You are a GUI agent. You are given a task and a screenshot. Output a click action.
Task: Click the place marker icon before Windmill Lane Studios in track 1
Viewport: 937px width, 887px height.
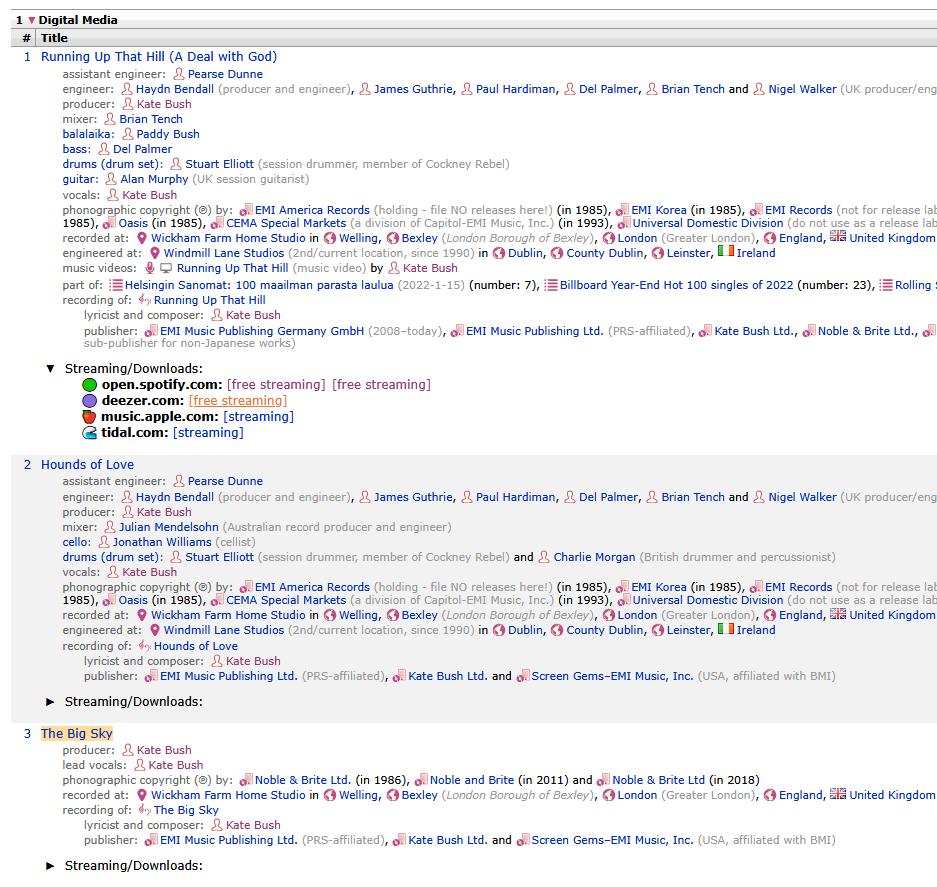[155, 253]
